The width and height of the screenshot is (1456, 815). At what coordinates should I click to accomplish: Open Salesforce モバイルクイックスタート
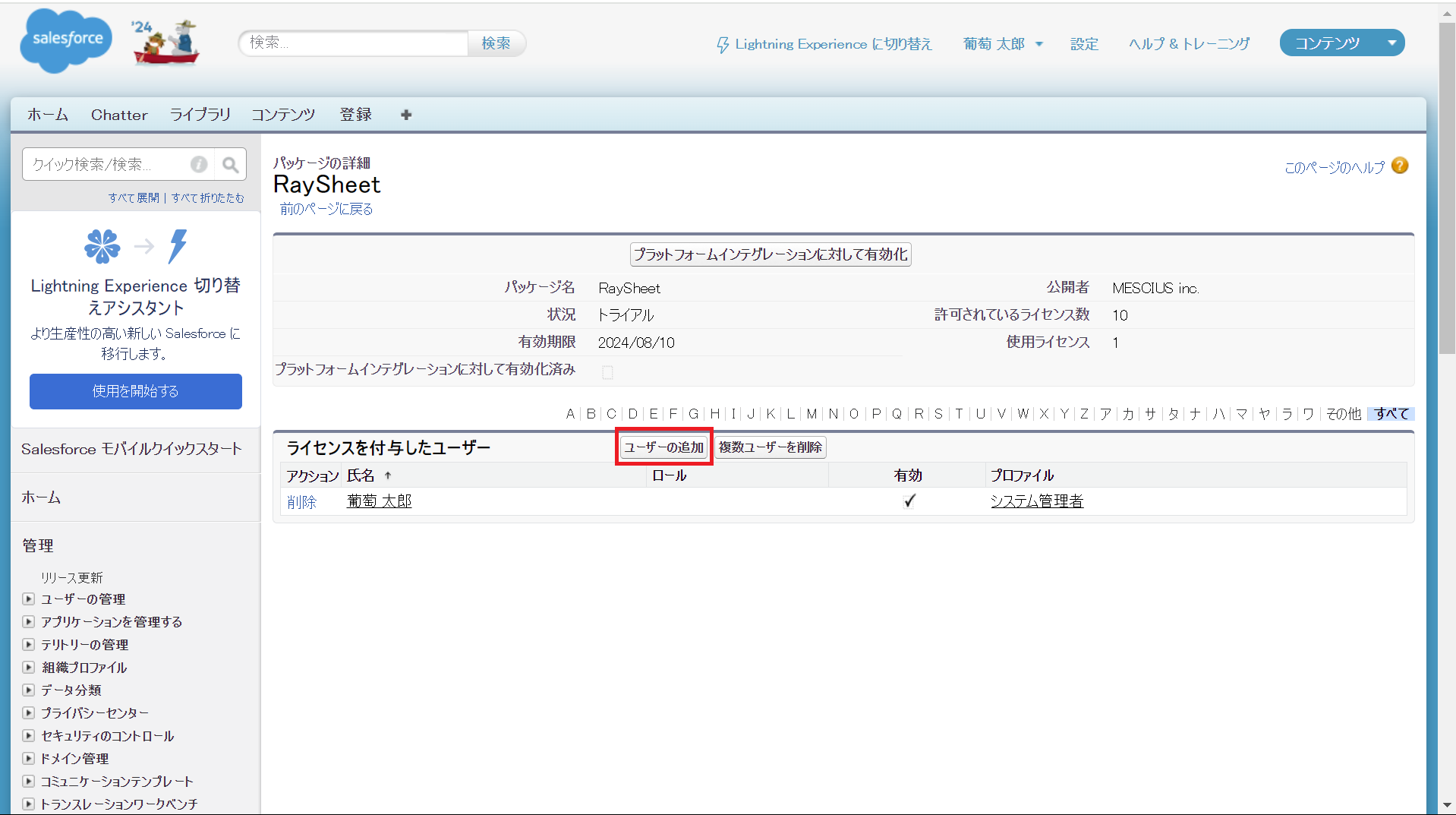point(131,449)
